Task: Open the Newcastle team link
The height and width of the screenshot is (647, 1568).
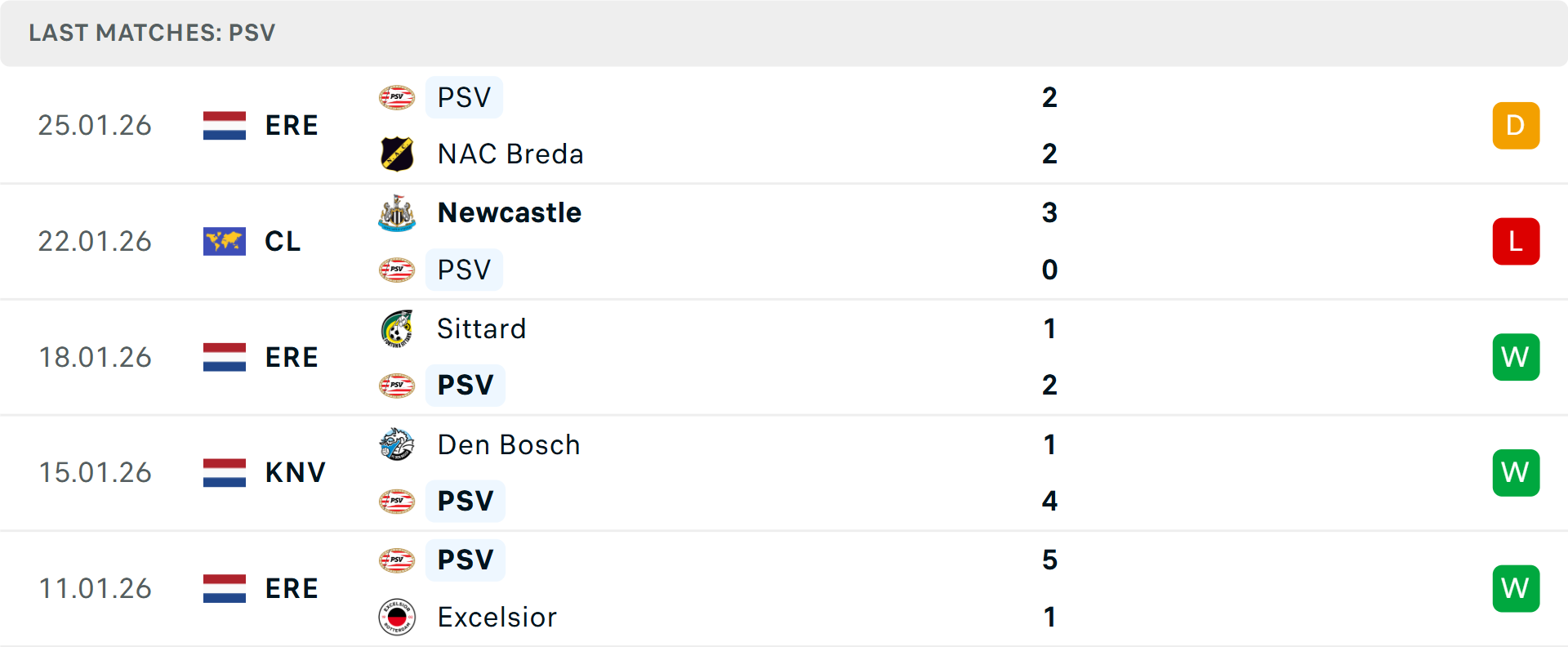Action: point(510,213)
